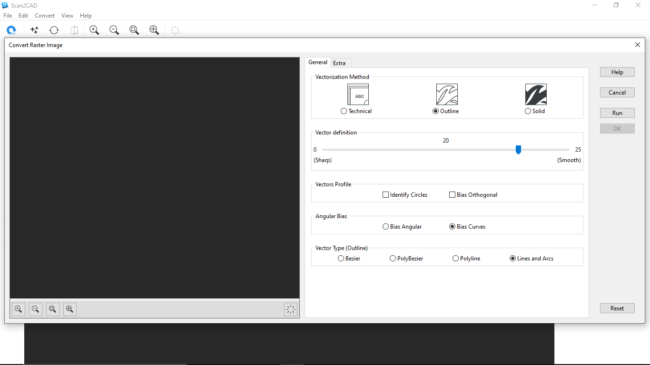Click inside the dark preview pane
650x365 pixels.
(155, 178)
